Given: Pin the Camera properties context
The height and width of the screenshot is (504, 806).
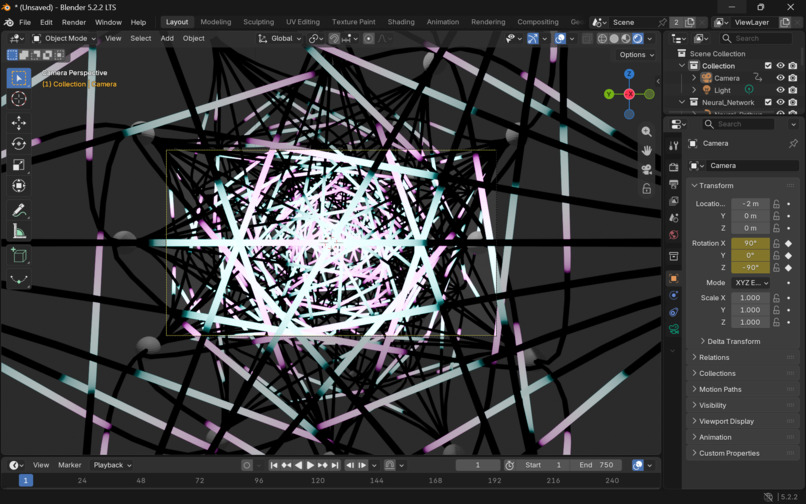Looking at the screenshot, I should tap(793, 143).
